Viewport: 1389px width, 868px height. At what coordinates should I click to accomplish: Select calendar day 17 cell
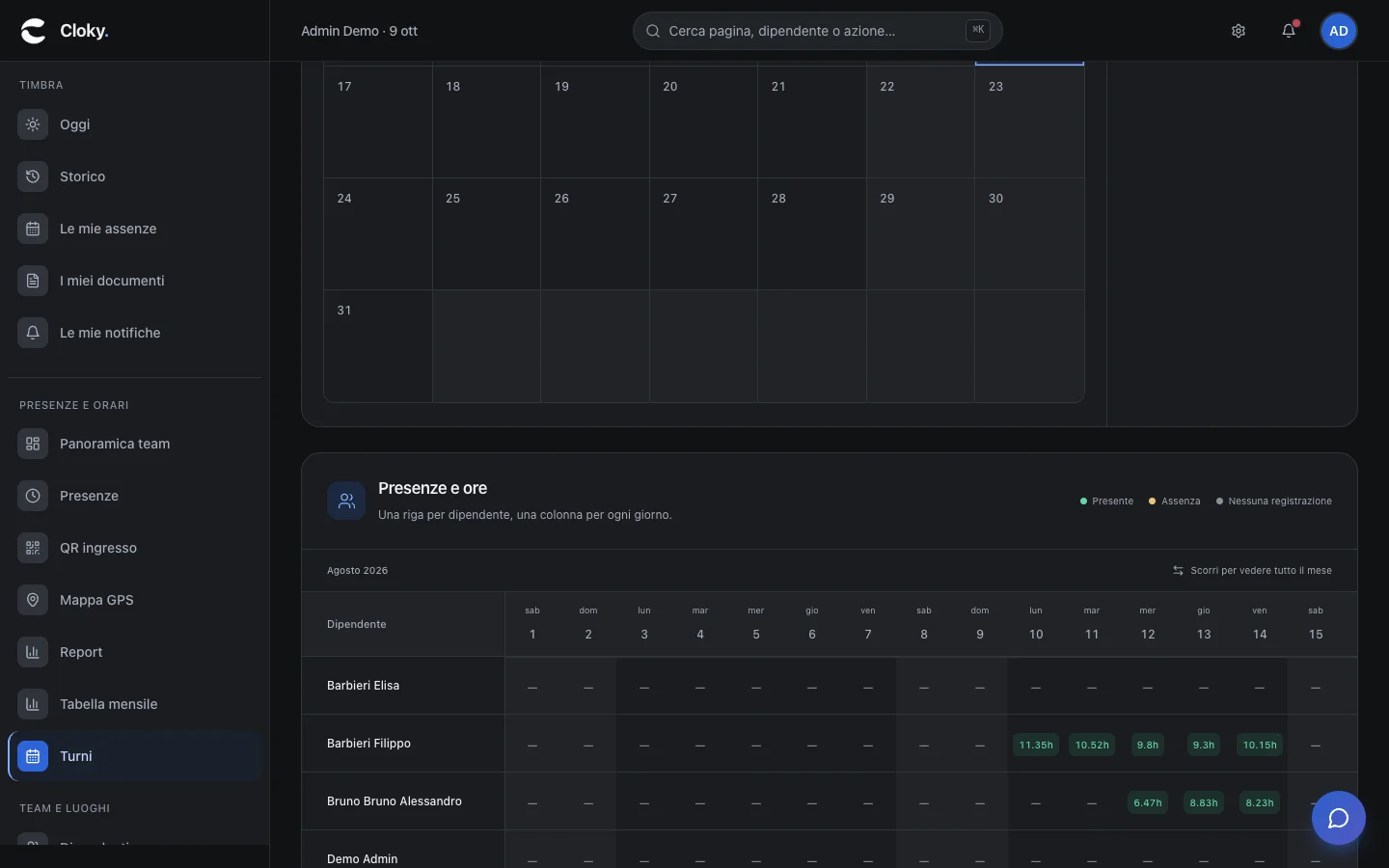378,122
